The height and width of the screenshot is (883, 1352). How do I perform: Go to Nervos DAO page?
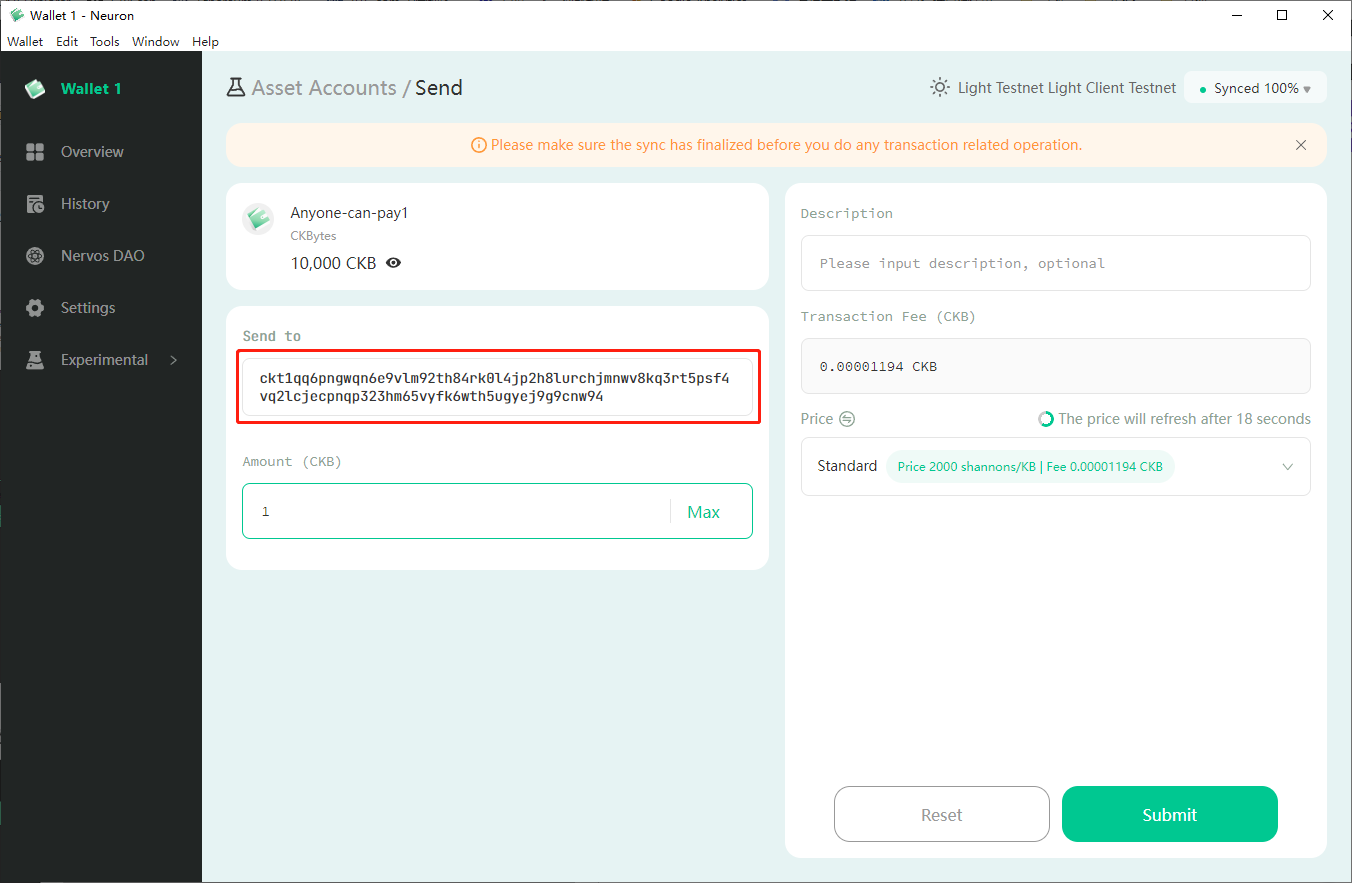(x=103, y=256)
